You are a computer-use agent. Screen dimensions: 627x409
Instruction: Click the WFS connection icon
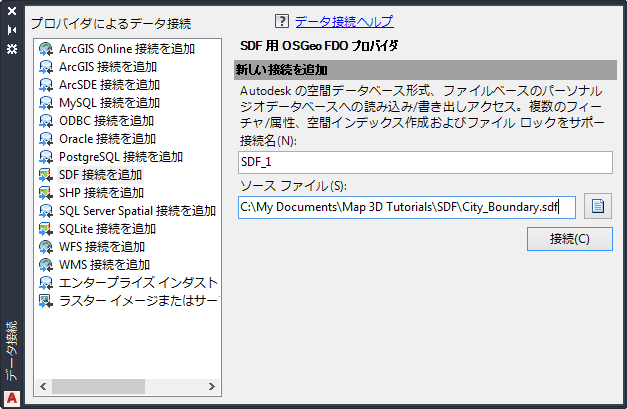point(46,247)
